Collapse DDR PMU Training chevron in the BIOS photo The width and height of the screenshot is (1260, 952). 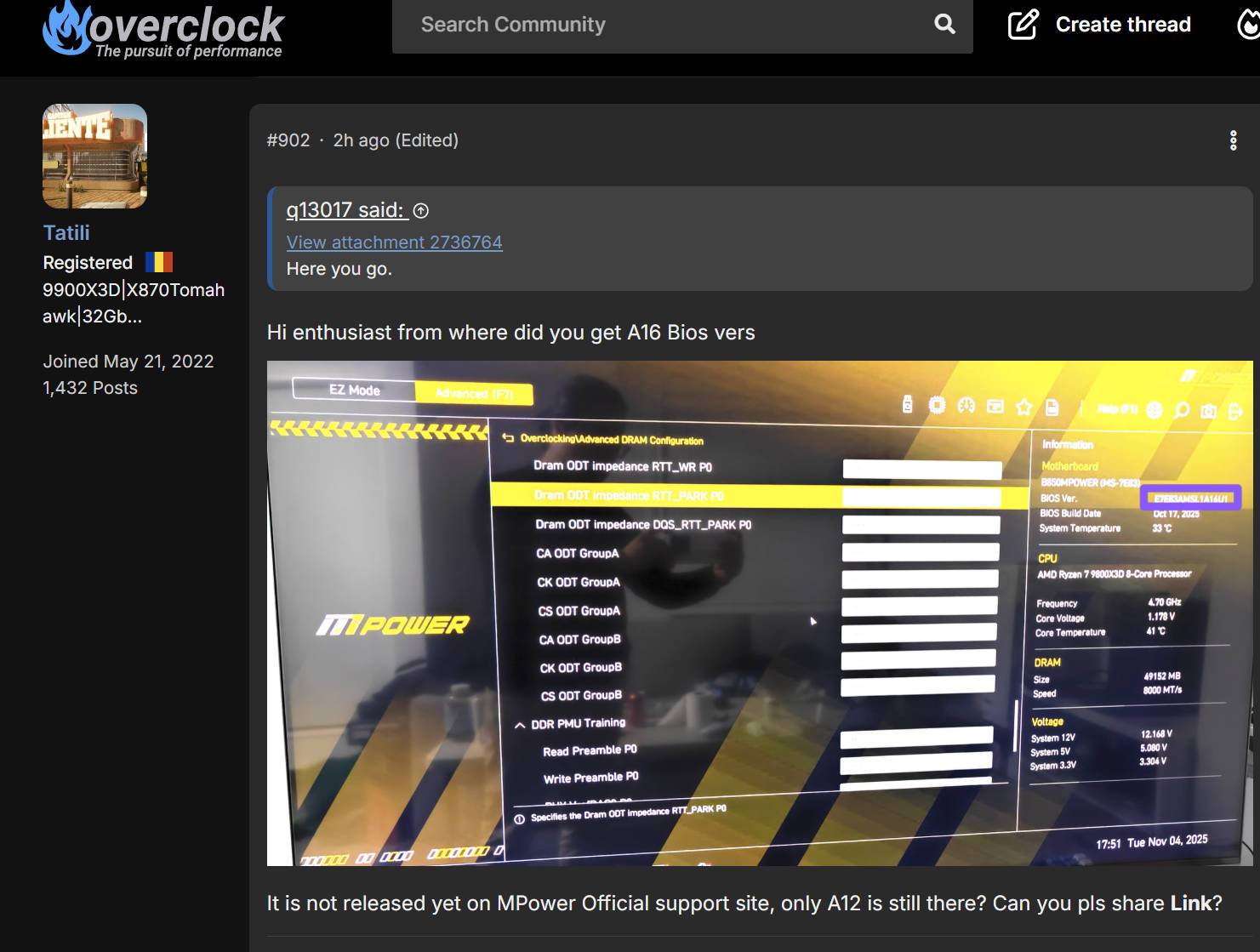pyautogui.click(x=520, y=726)
